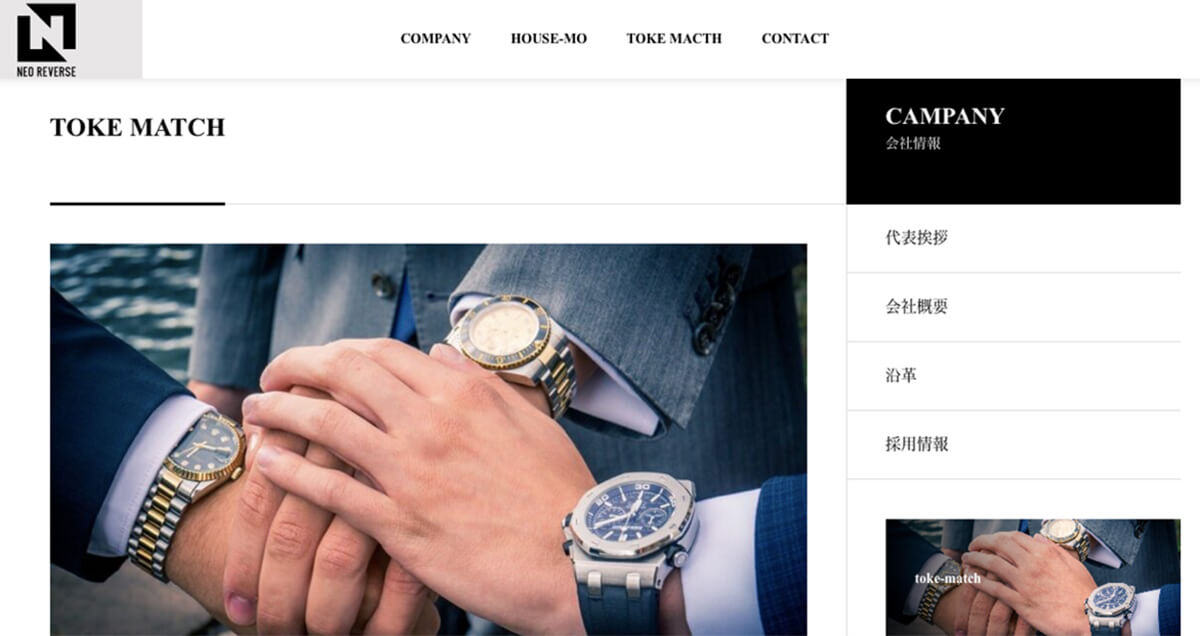Click the black underline accent below heading
The image size is (1200, 636).
[137, 204]
